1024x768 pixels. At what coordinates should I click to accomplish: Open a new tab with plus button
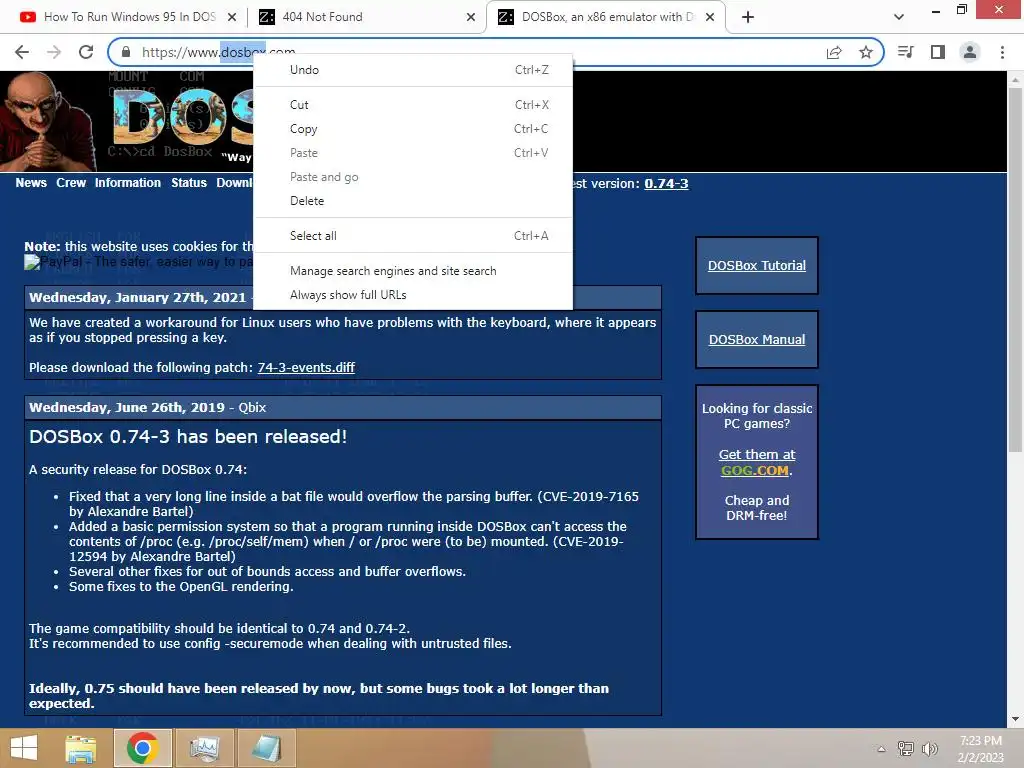(x=748, y=17)
